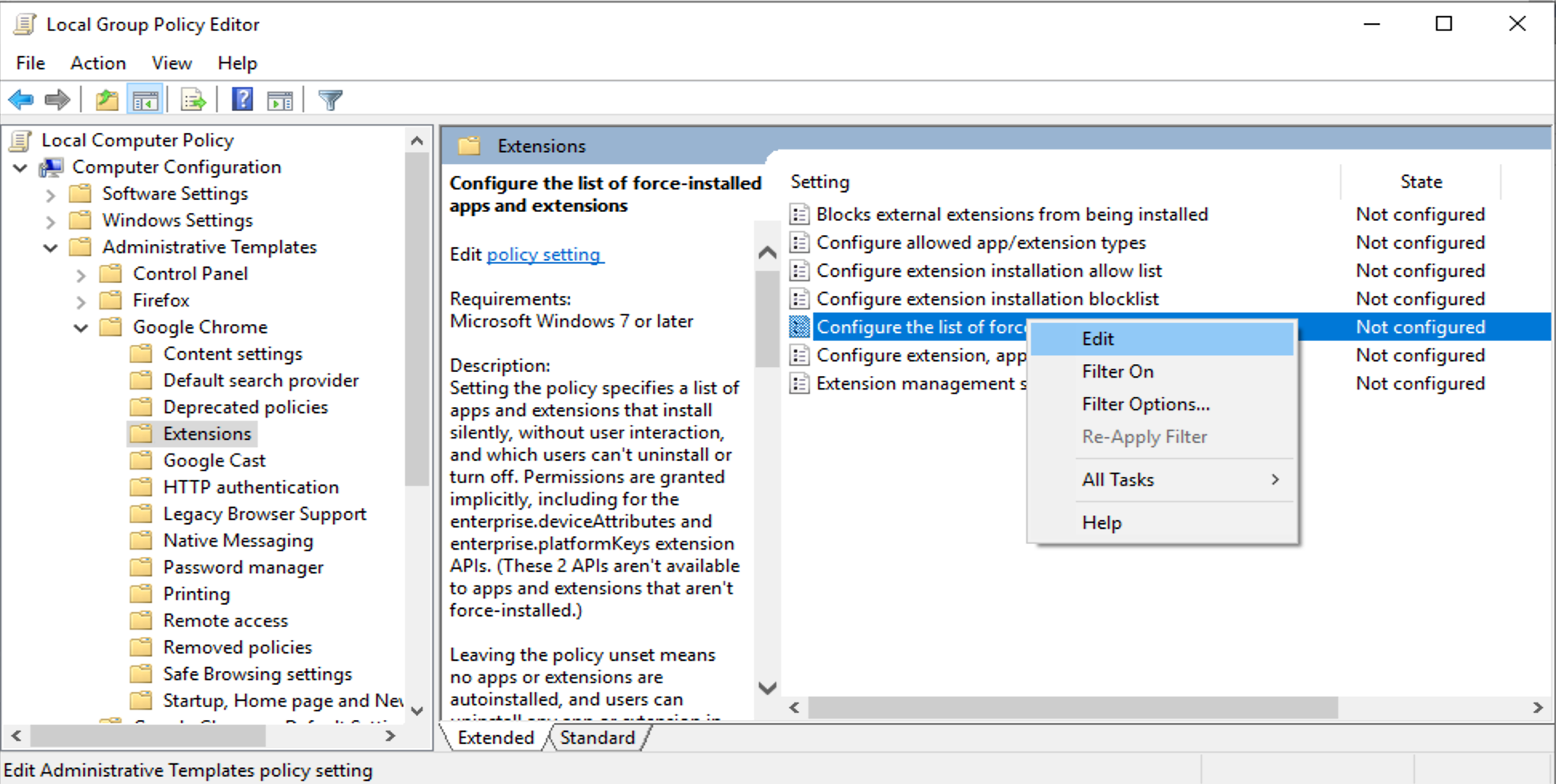The height and width of the screenshot is (784, 1556).
Task: Choose Edit from the context menu
Action: 1162,339
